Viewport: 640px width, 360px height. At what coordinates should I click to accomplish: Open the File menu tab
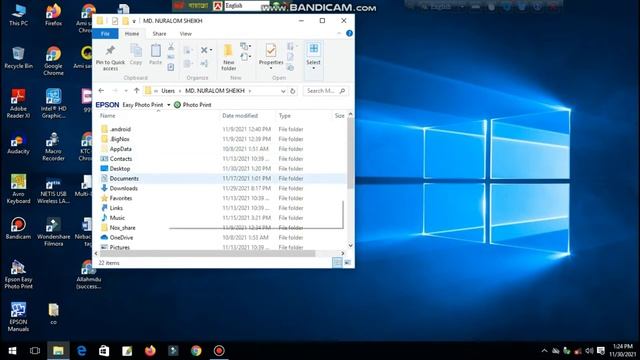pos(105,34)
